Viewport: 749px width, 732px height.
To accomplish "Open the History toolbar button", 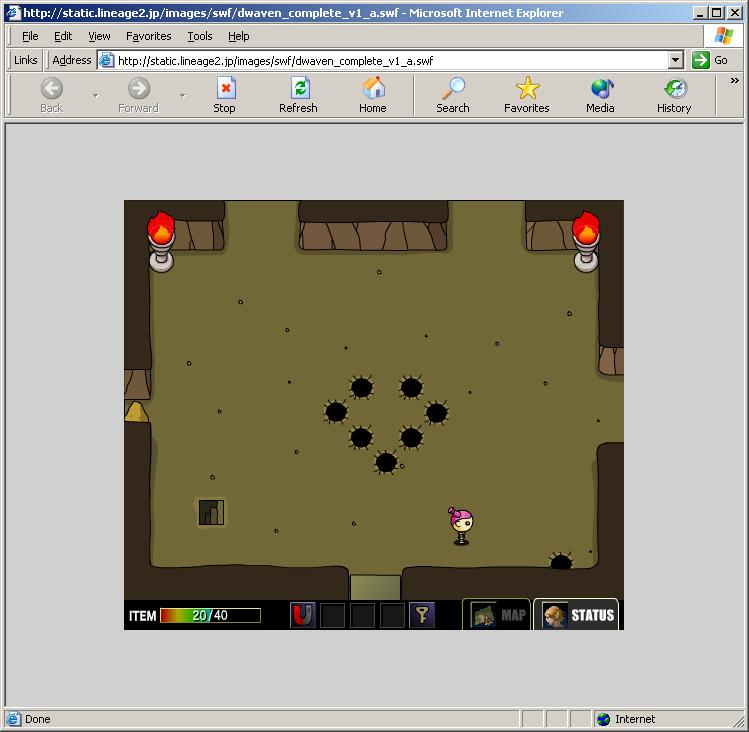I will (674, 96).
